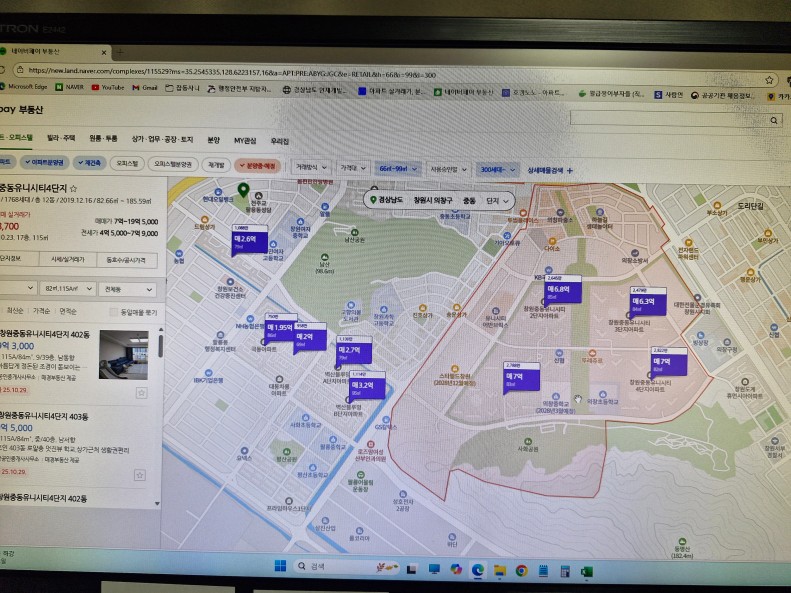Click the browser address bar URL
The image size is (791, 593).
[x=232, y=73]
